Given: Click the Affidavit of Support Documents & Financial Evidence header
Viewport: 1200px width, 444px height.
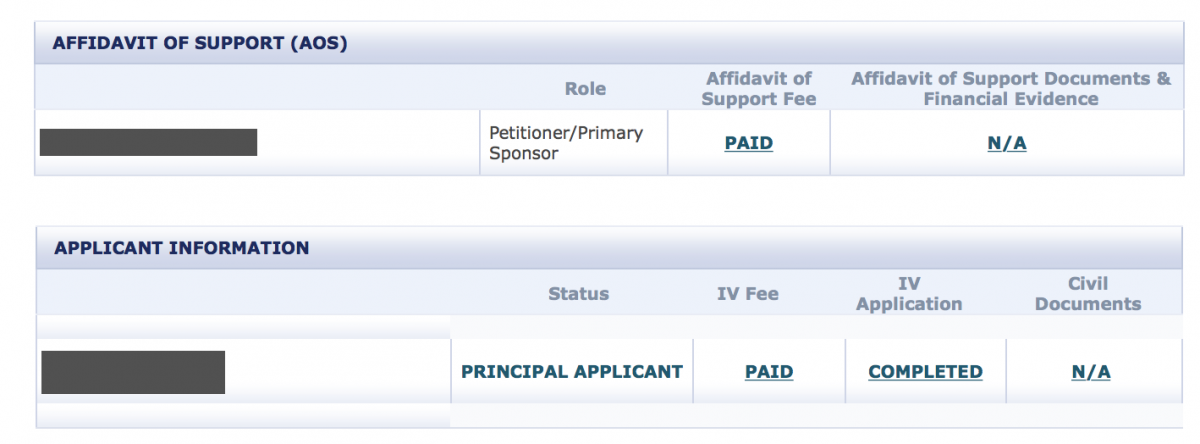Looking at the screenshot, I should tap(1011, 89).
